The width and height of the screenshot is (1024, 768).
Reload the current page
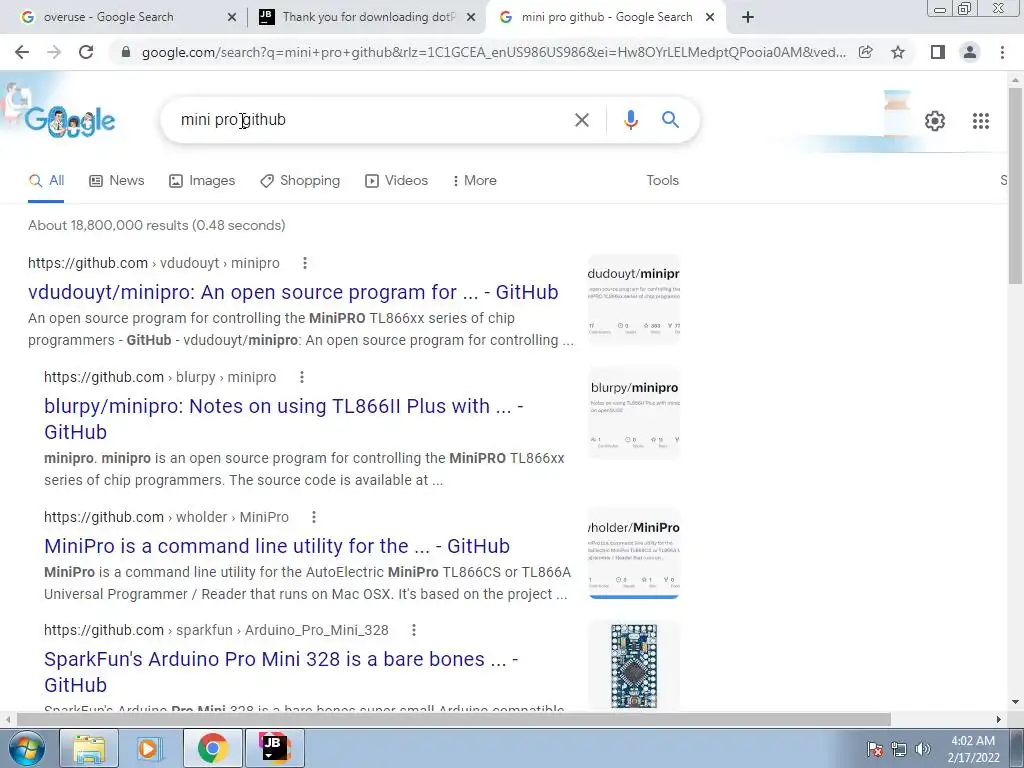[x=86, y=52]
